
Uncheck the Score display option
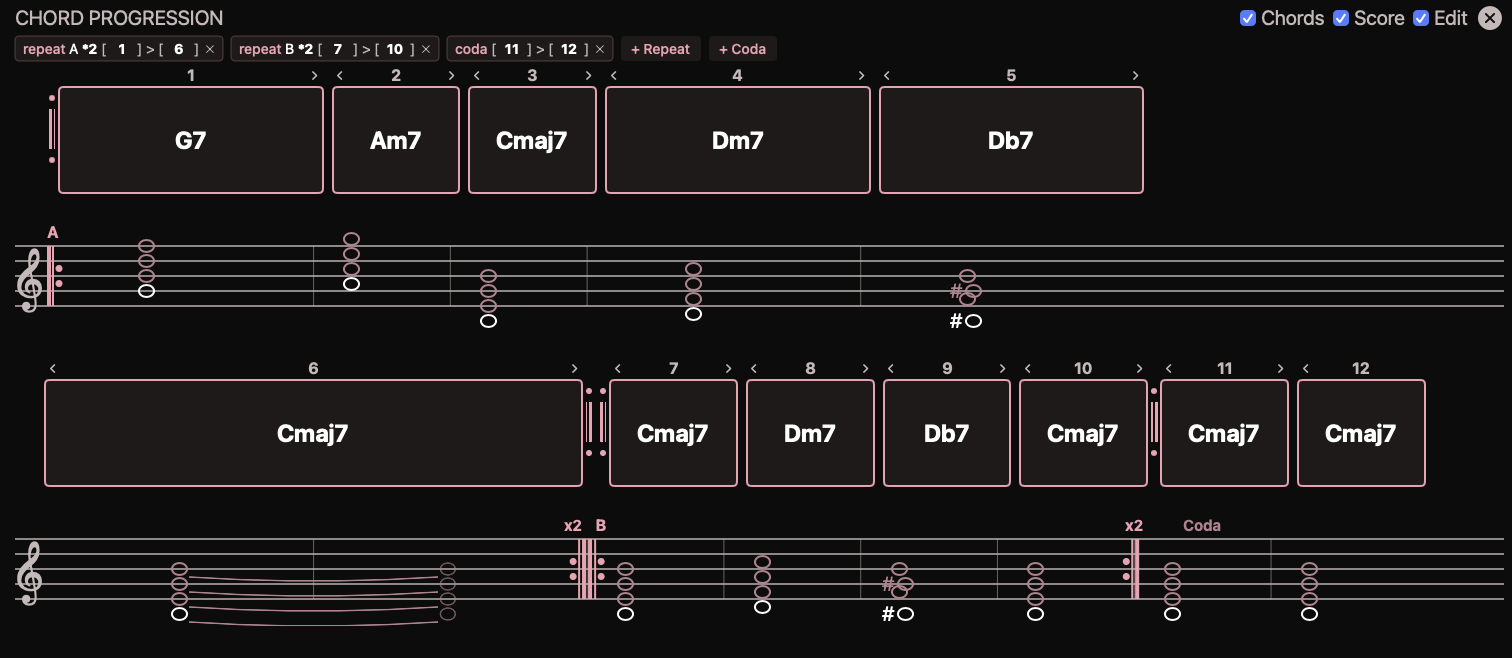(1342, 18)
